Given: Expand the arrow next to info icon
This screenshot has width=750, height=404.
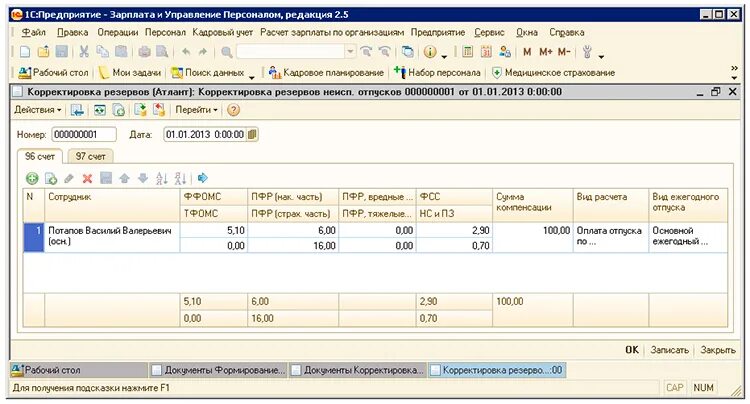Looking at the screenshot, I should pyautogui.click(x=444, y=55).
